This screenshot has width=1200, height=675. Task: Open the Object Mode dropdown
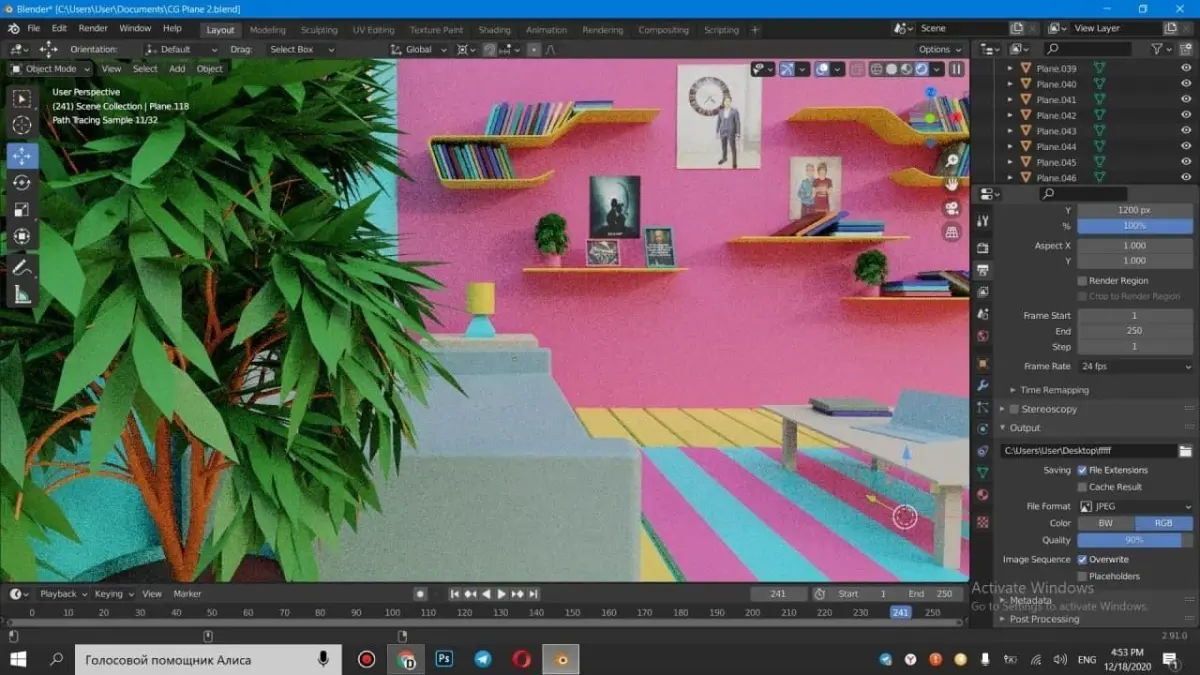click(x=50, y=69)
